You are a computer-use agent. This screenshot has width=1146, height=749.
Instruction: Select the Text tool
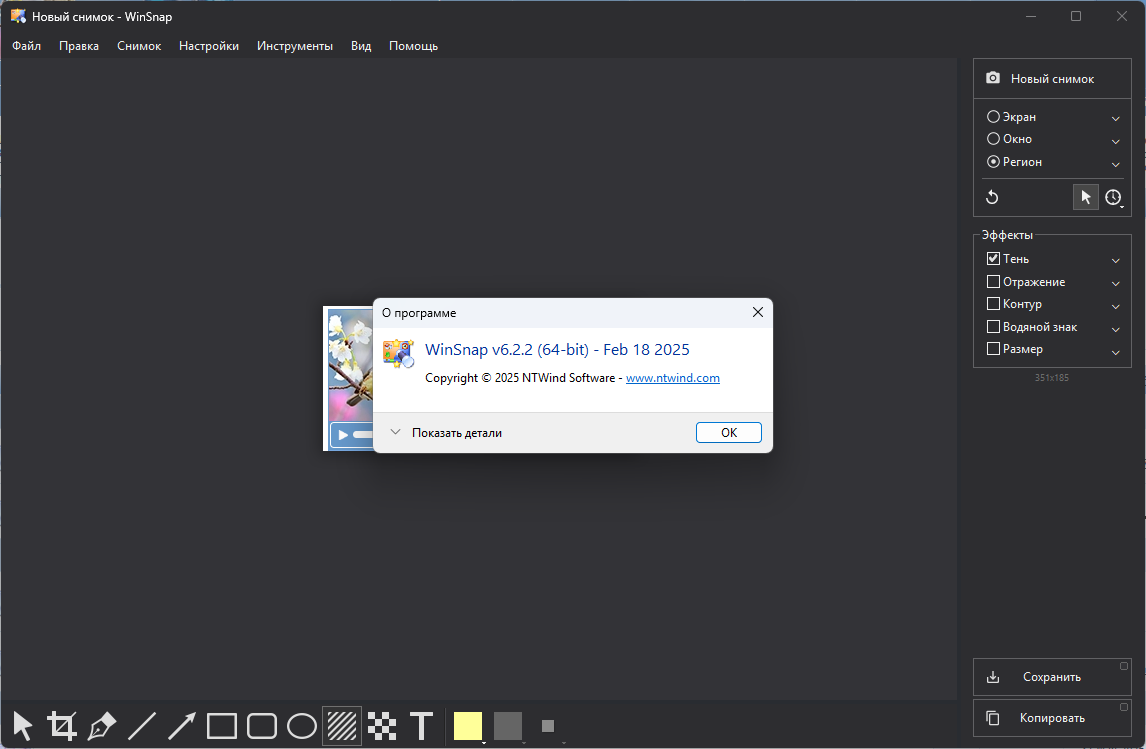coord(422,725)
